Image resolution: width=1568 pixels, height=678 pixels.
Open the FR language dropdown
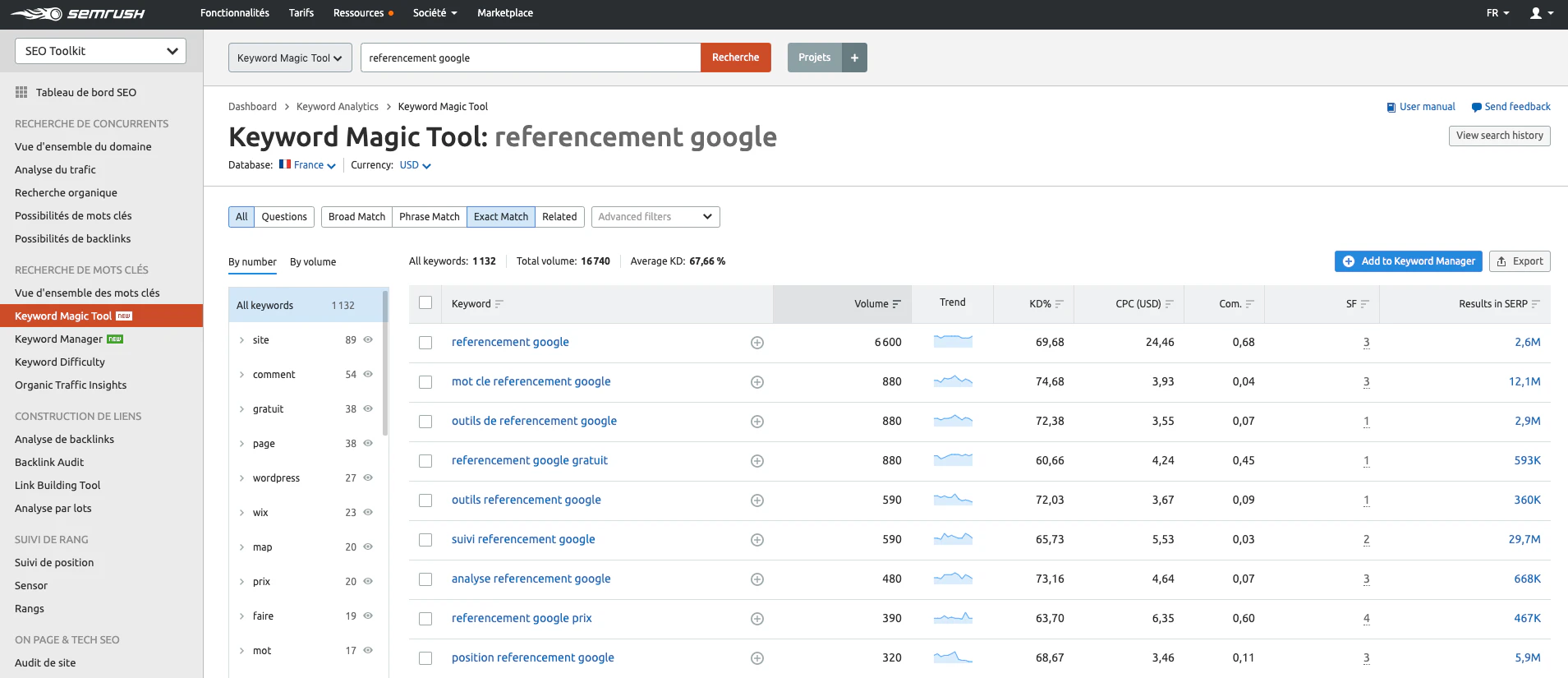coord(1497,13)
